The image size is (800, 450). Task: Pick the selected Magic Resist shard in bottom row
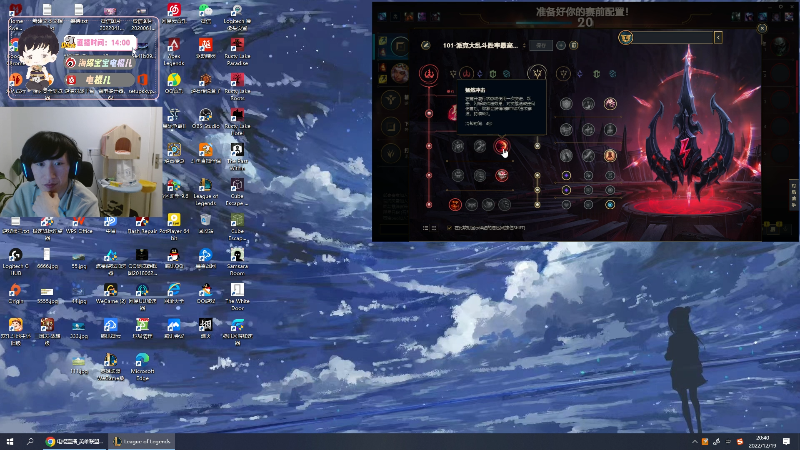(610, 205)
